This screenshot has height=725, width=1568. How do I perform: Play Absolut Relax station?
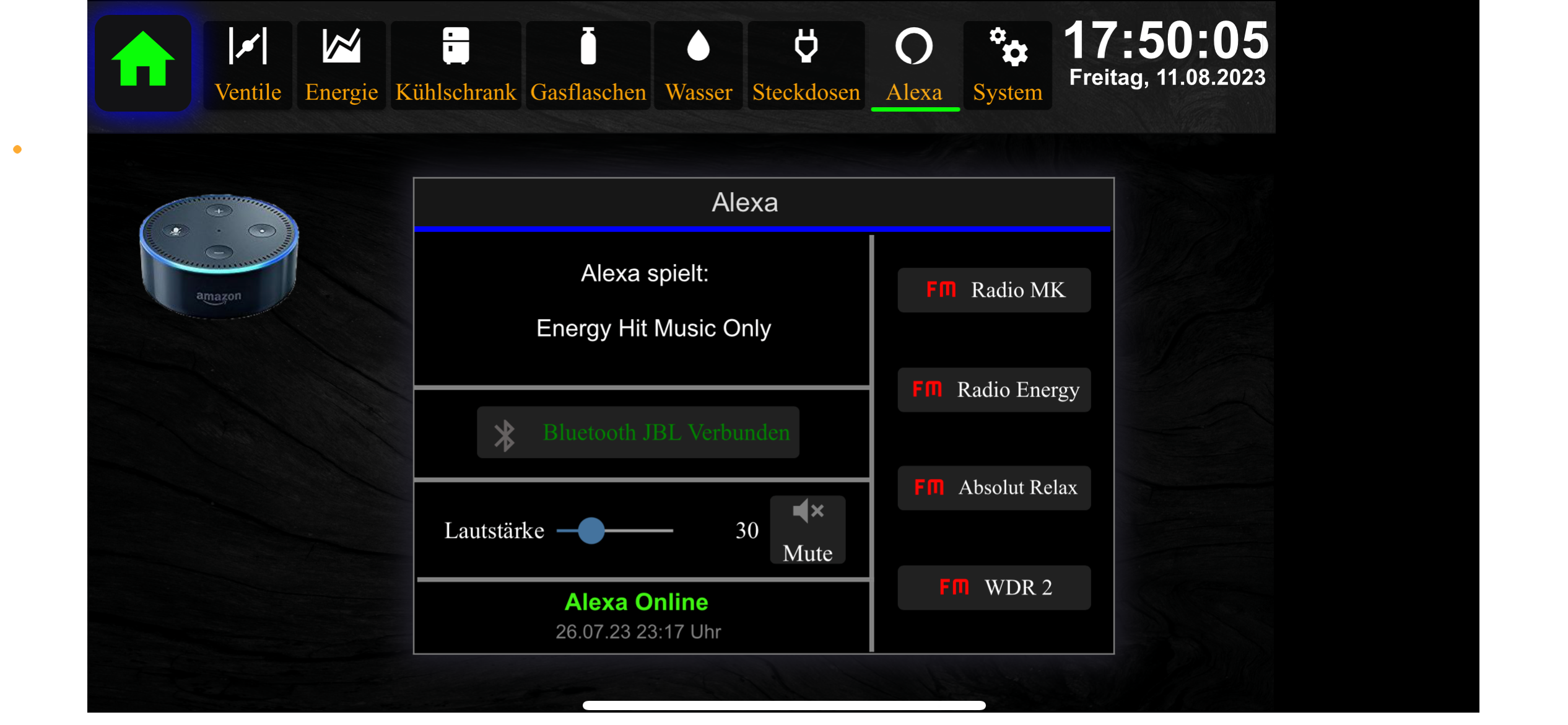[994, 488]
